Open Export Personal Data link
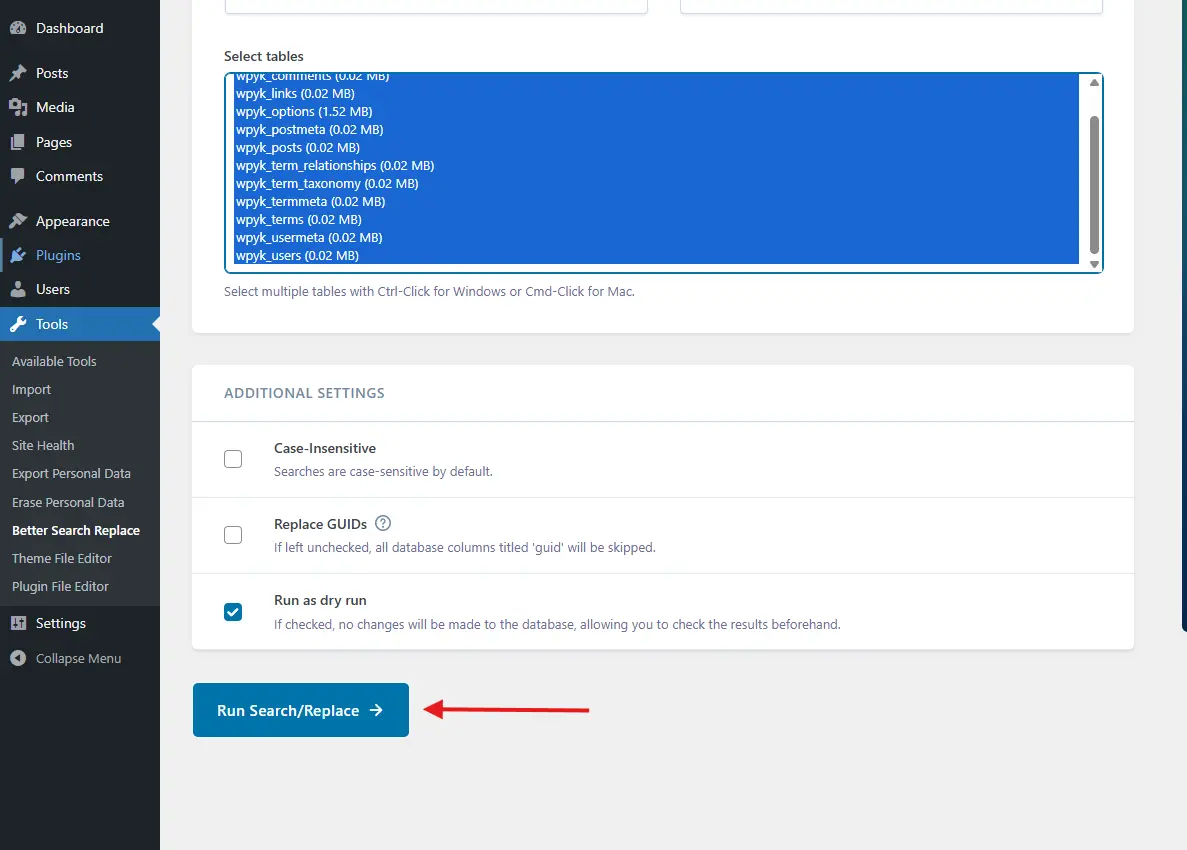The width and height of the screenshot is (1187, 850). click(x=71, y=473)
